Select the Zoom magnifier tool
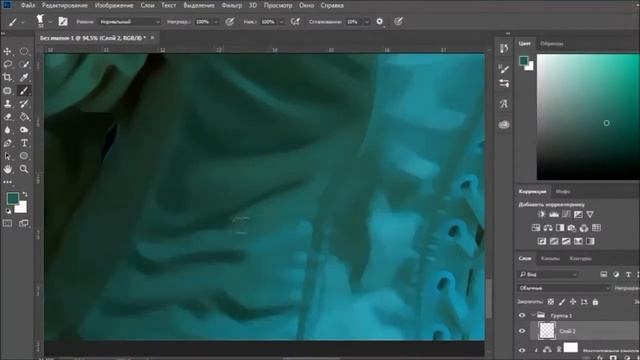 [24, 169]
